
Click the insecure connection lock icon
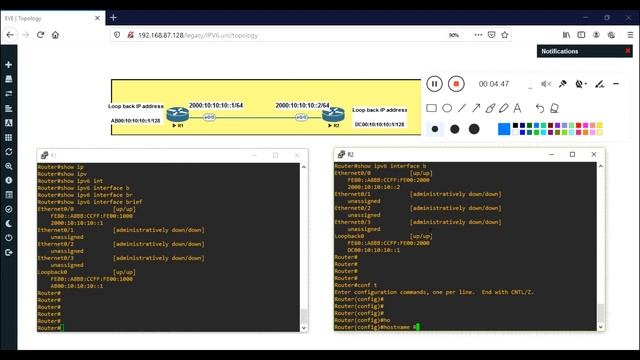click(x=131, y=35)
